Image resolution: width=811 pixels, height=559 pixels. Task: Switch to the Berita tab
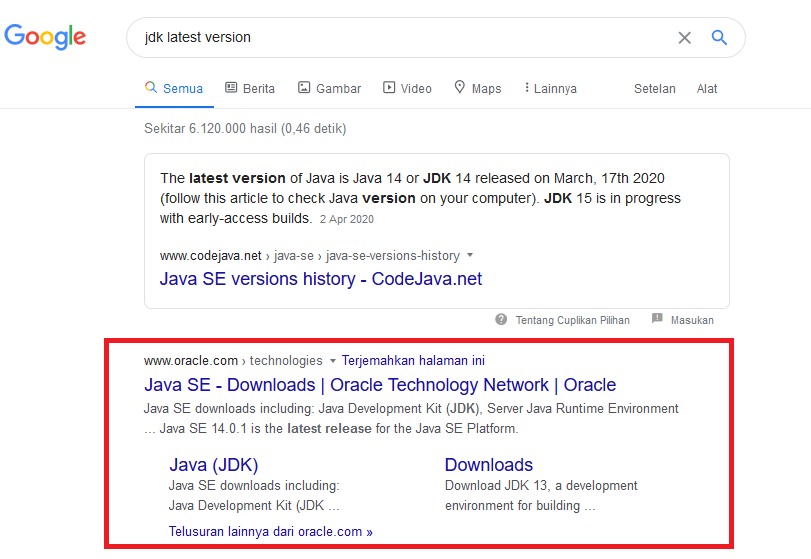click(250, 88)
